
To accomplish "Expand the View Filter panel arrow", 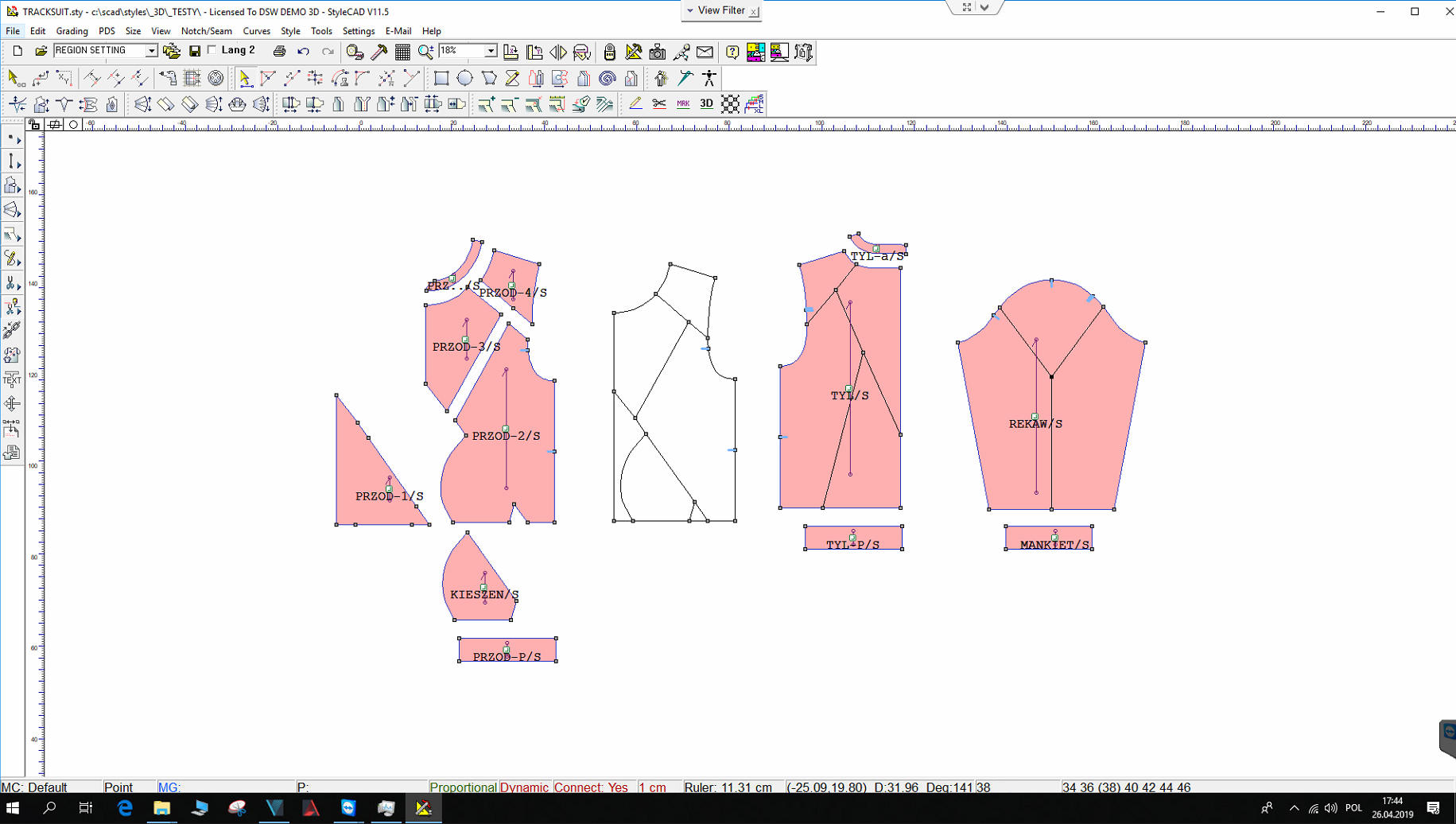I will (690, 10).
